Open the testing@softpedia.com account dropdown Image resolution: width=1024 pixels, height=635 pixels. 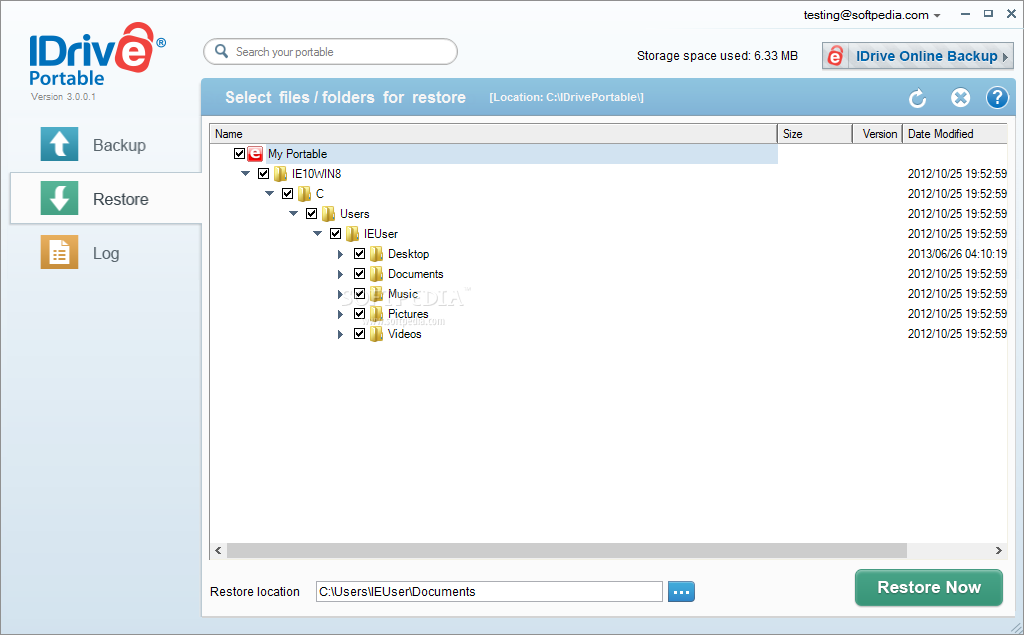(x=872, y=14)
